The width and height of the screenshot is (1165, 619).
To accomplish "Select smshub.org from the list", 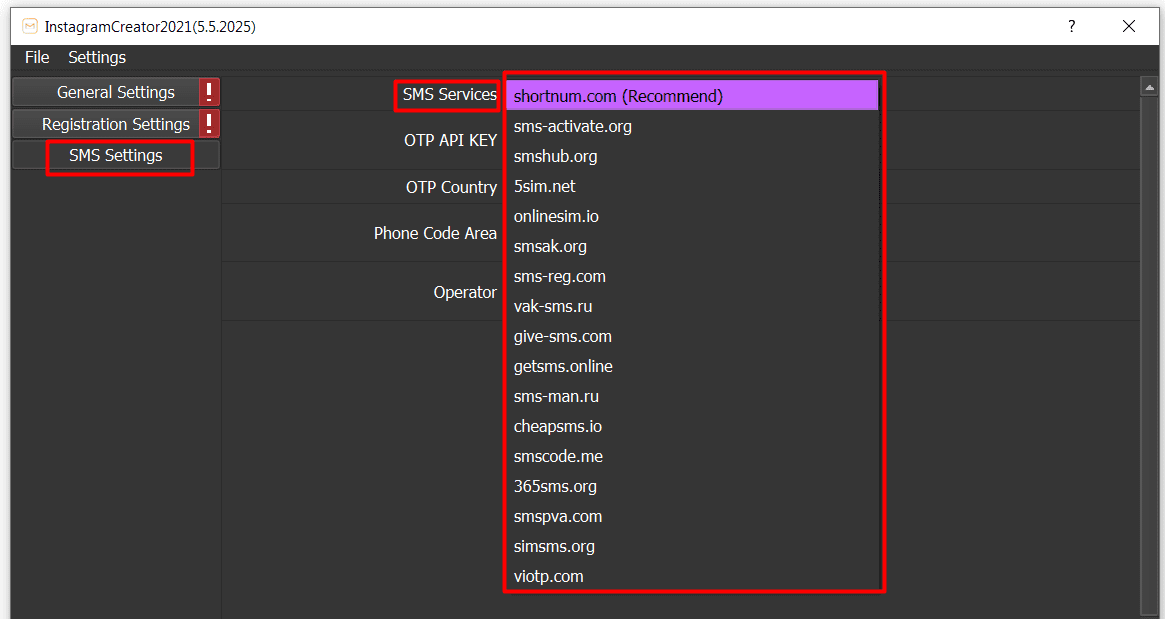I will point(692,156).
